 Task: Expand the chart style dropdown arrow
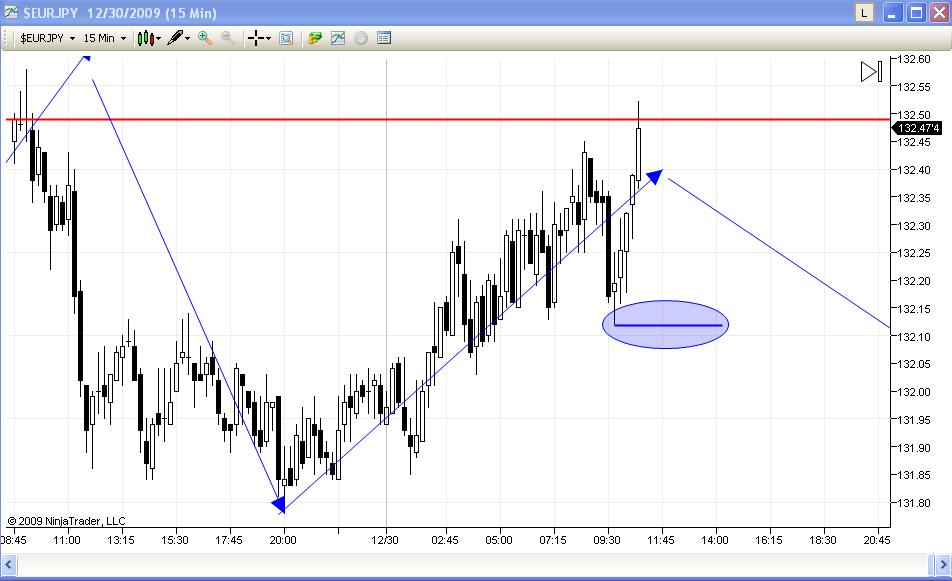[x=159, y=38]
